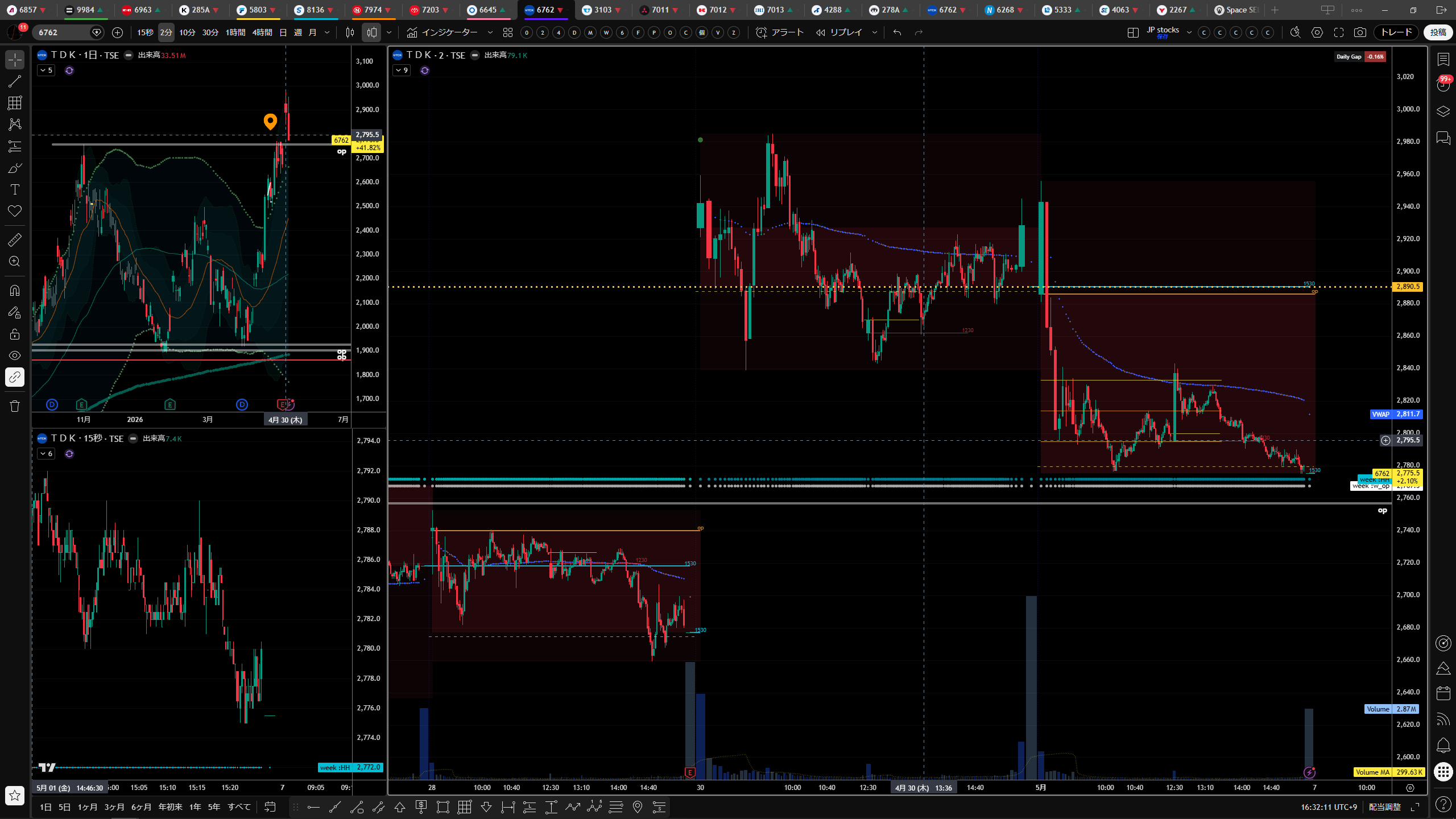Activate the ruler measure tool

15,240
